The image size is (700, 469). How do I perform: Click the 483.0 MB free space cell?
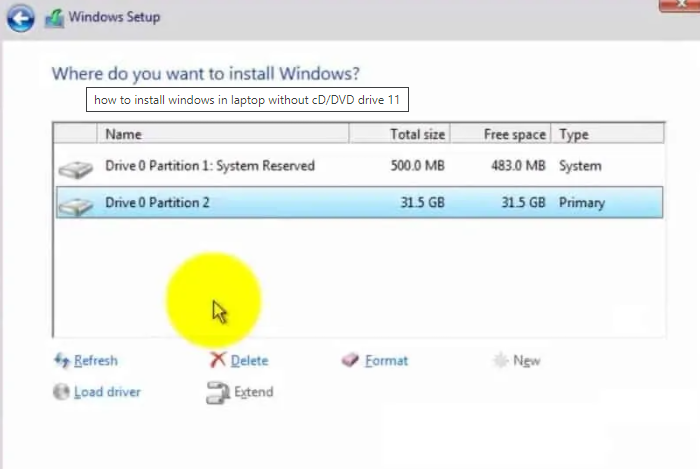[518, 166]
